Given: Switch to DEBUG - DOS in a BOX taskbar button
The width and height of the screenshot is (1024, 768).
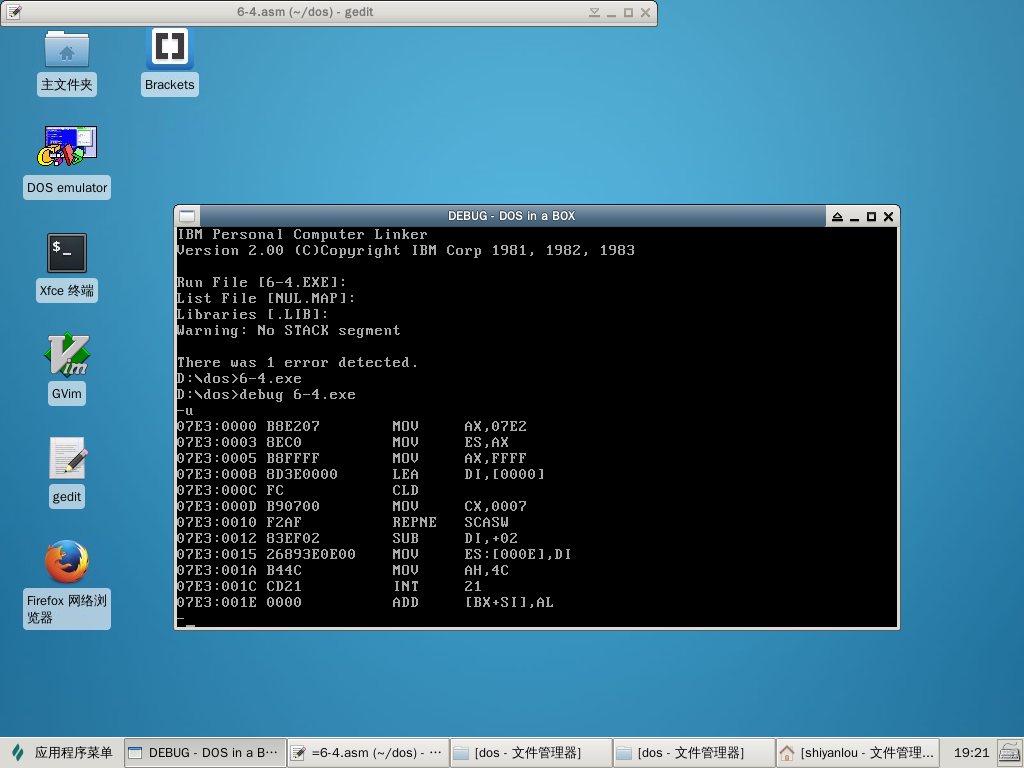Looking at the screenshot, I should [x=204, y=752].
